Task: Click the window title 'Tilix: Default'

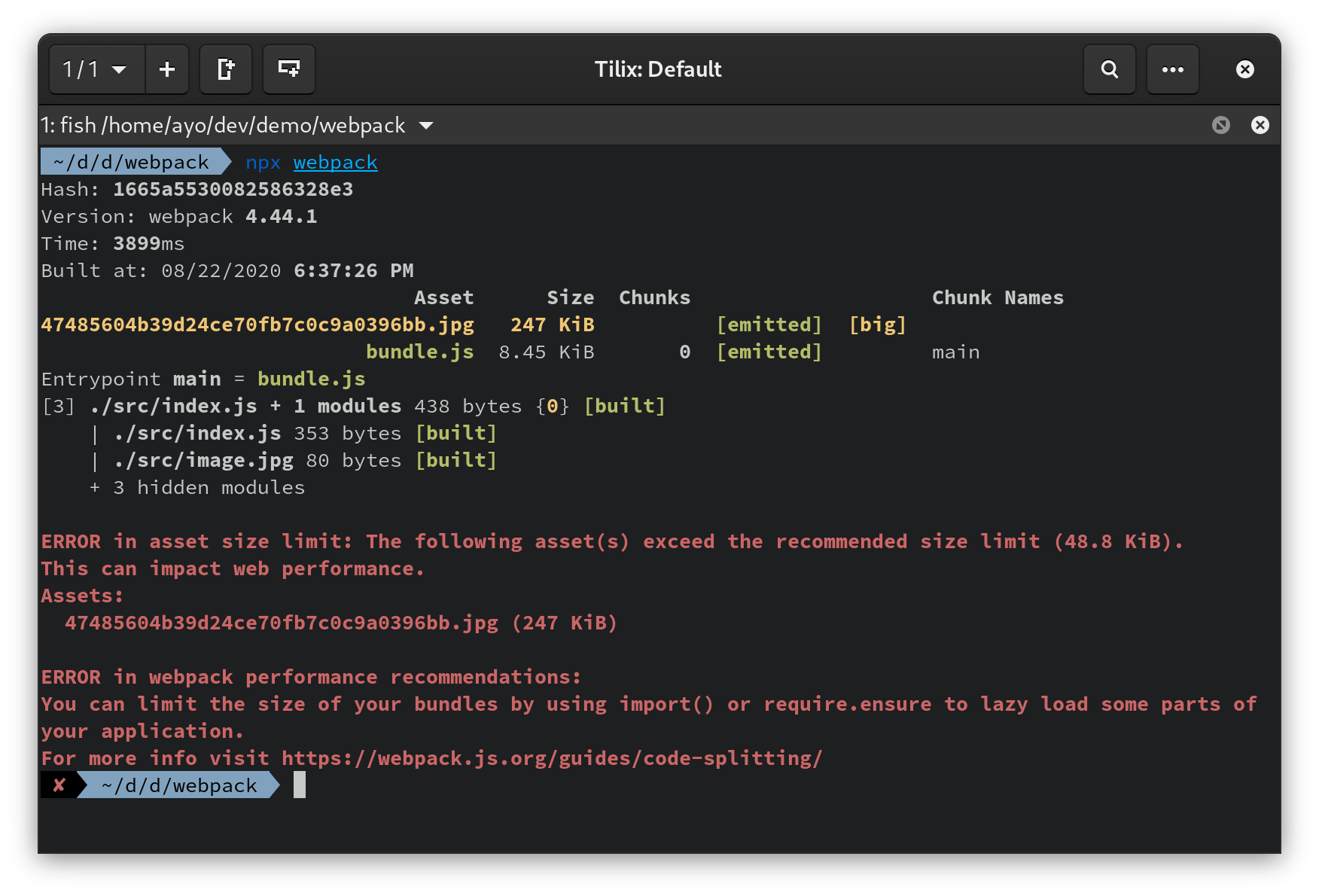Action: (658, 69)
